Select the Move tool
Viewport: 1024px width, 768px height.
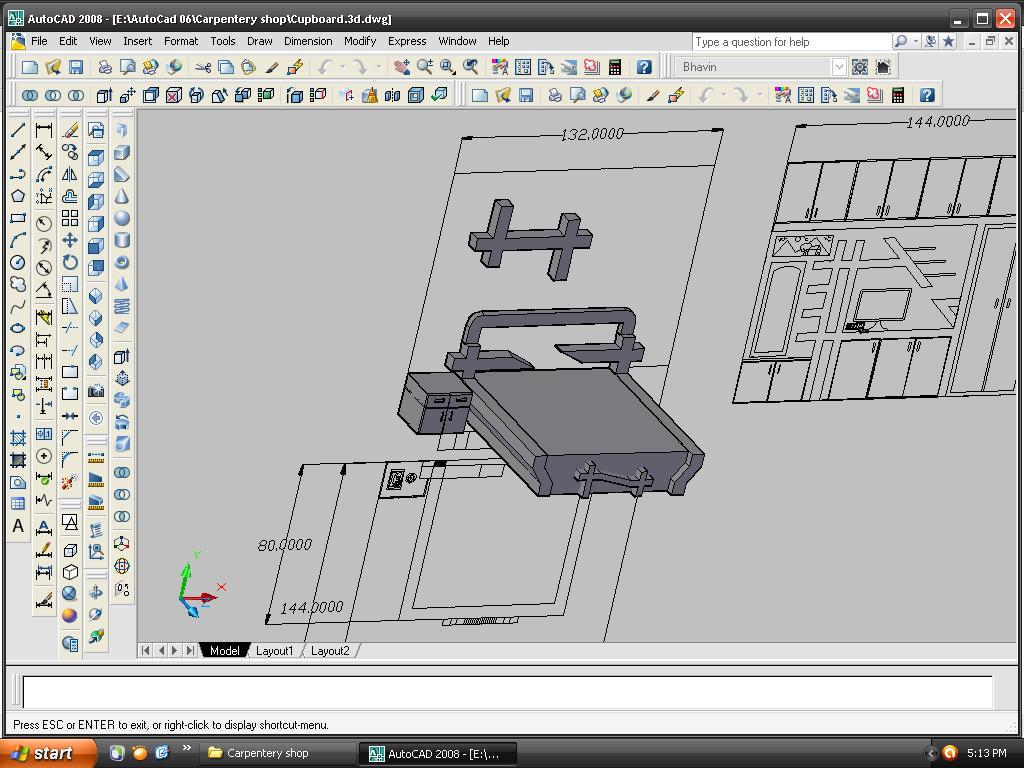pos(70,240)
